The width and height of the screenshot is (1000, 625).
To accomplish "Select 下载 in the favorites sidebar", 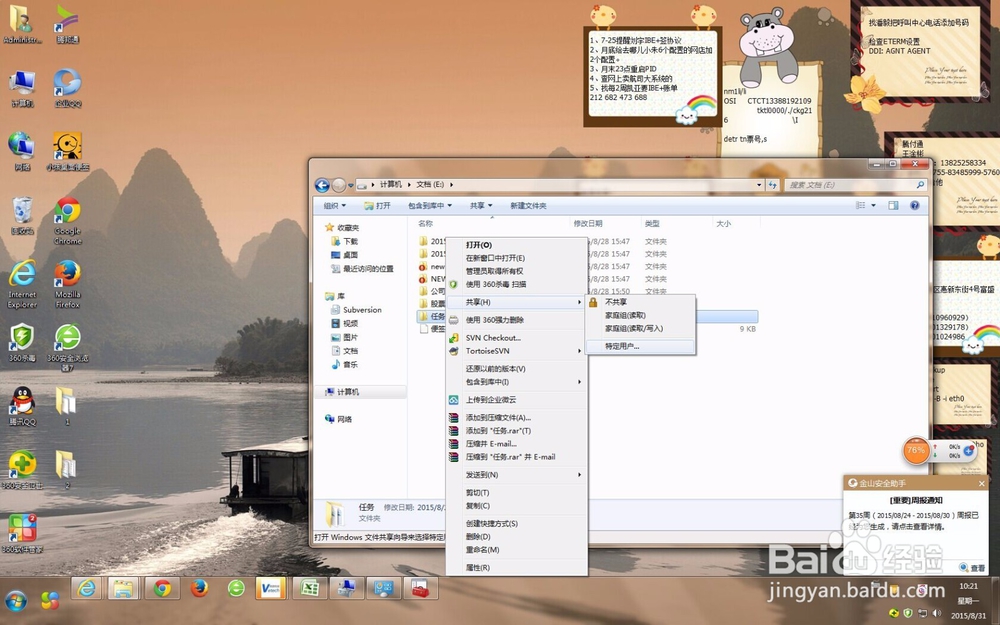I will click(350, 241).
